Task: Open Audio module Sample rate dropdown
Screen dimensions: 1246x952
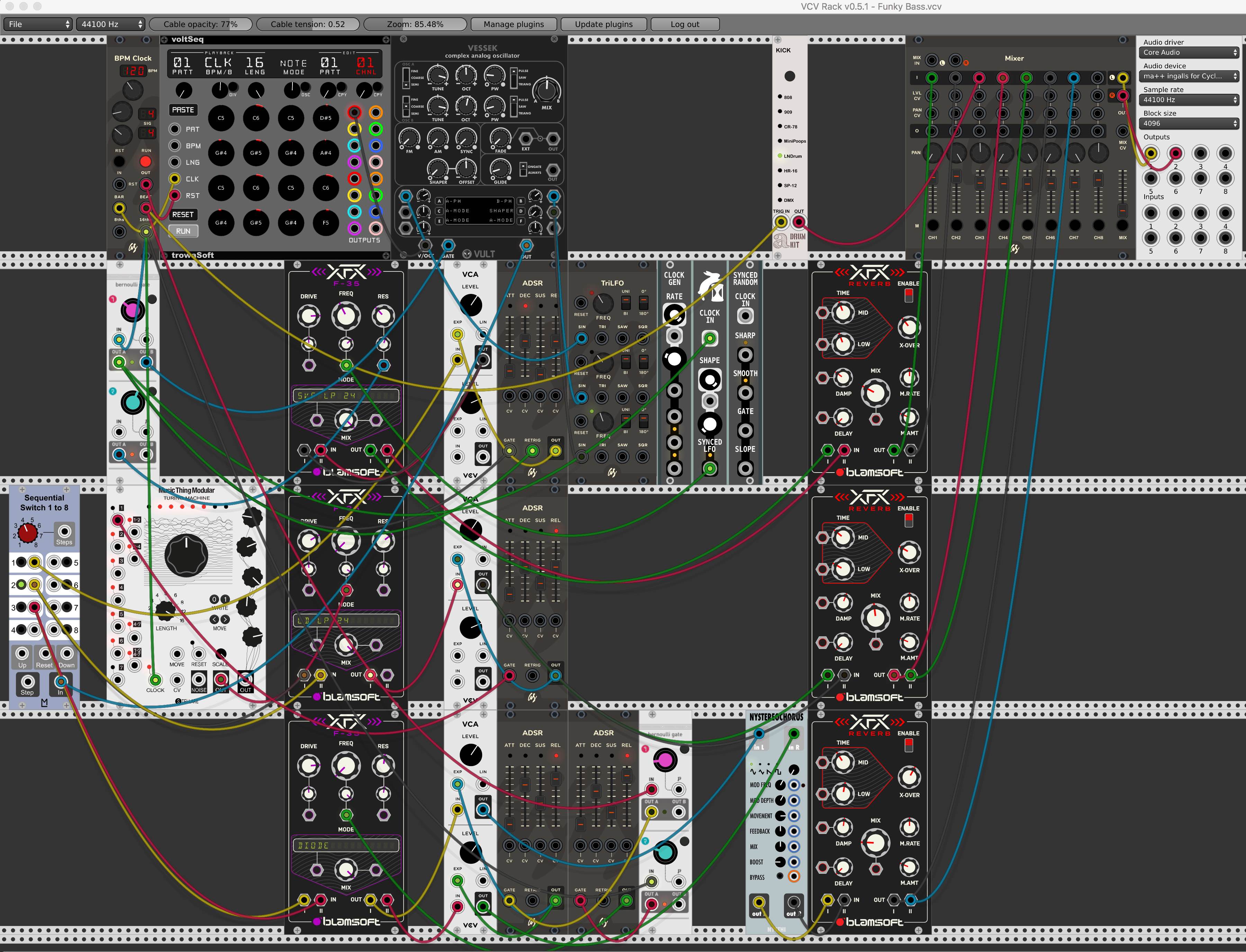Action: tap(1189, 100)
